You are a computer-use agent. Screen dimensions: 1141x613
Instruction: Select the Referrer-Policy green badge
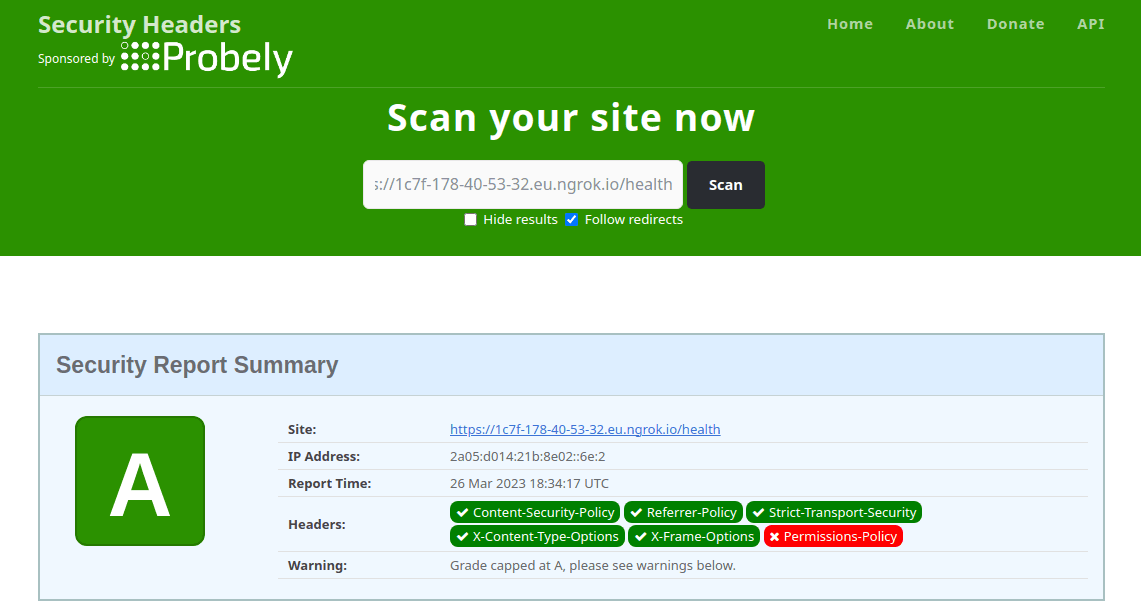[683, 512]
